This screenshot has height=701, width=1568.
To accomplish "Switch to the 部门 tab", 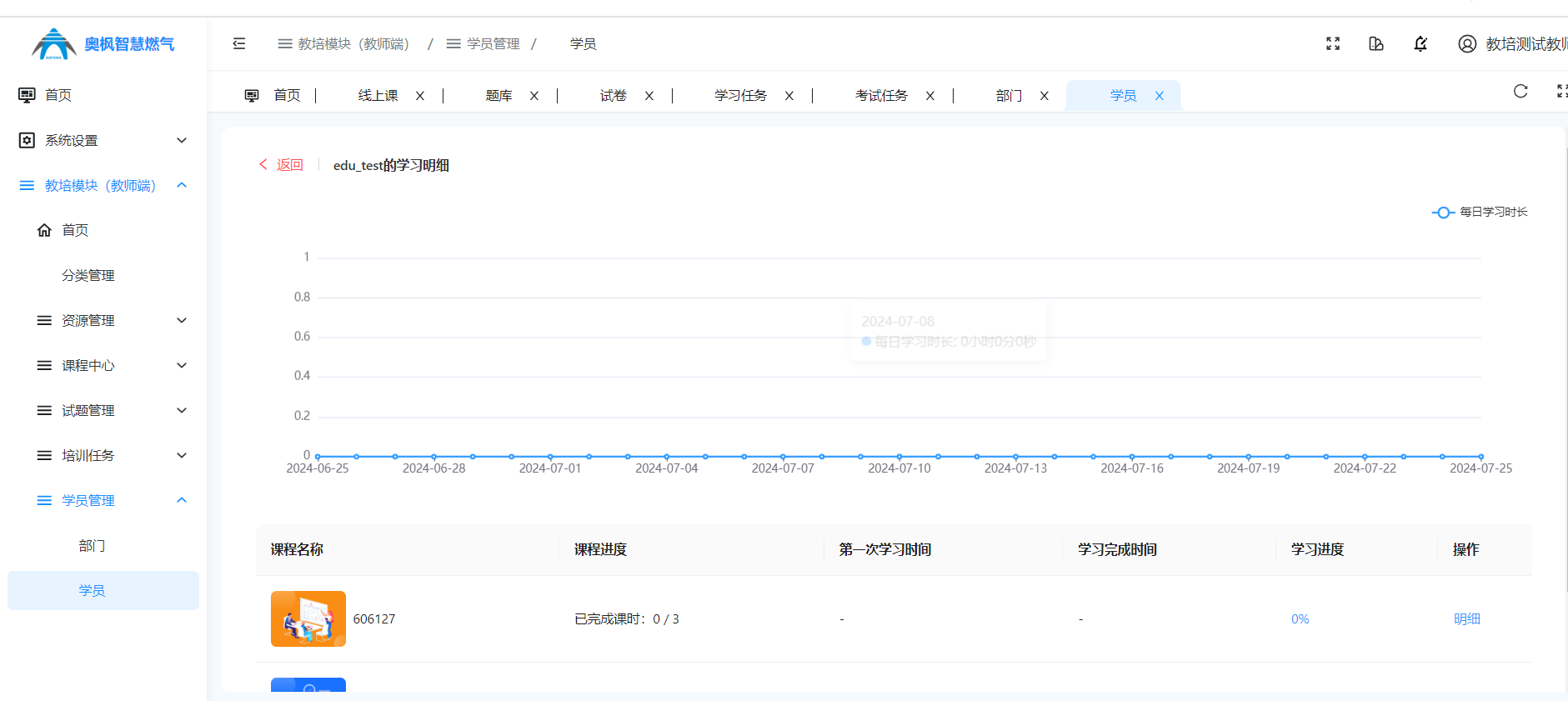I will tap(1009, 96).
